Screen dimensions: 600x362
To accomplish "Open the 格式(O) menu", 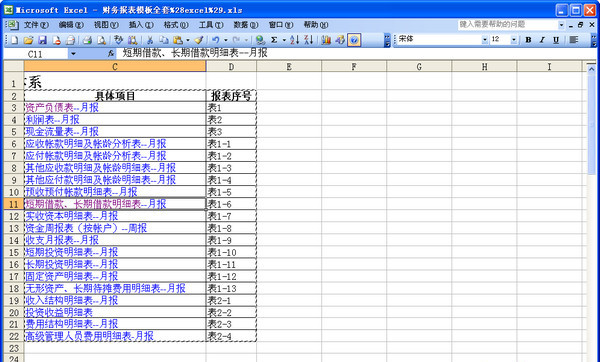I will point(176,25).
